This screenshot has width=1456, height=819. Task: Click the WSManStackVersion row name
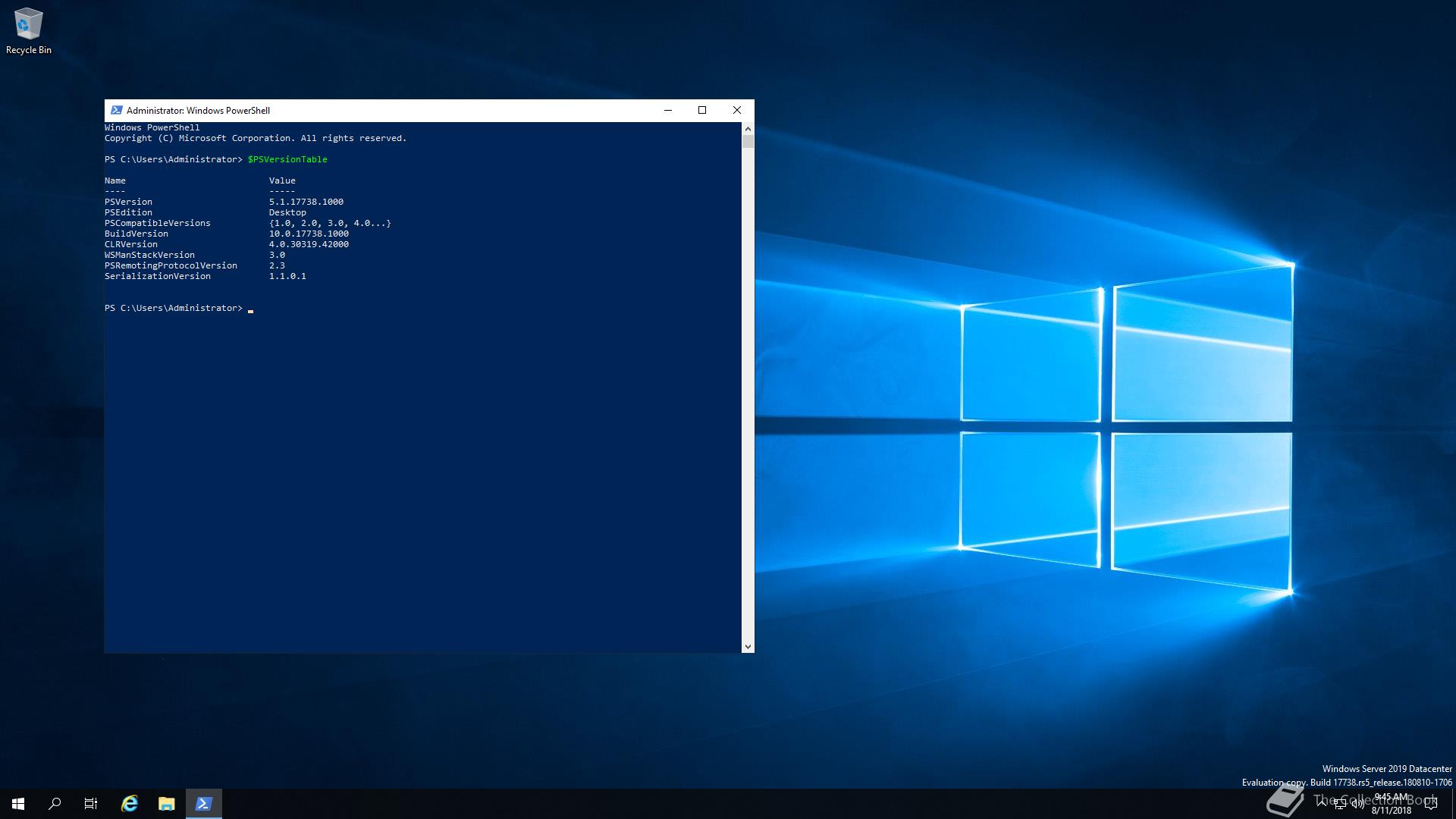[x=149, y=255]
